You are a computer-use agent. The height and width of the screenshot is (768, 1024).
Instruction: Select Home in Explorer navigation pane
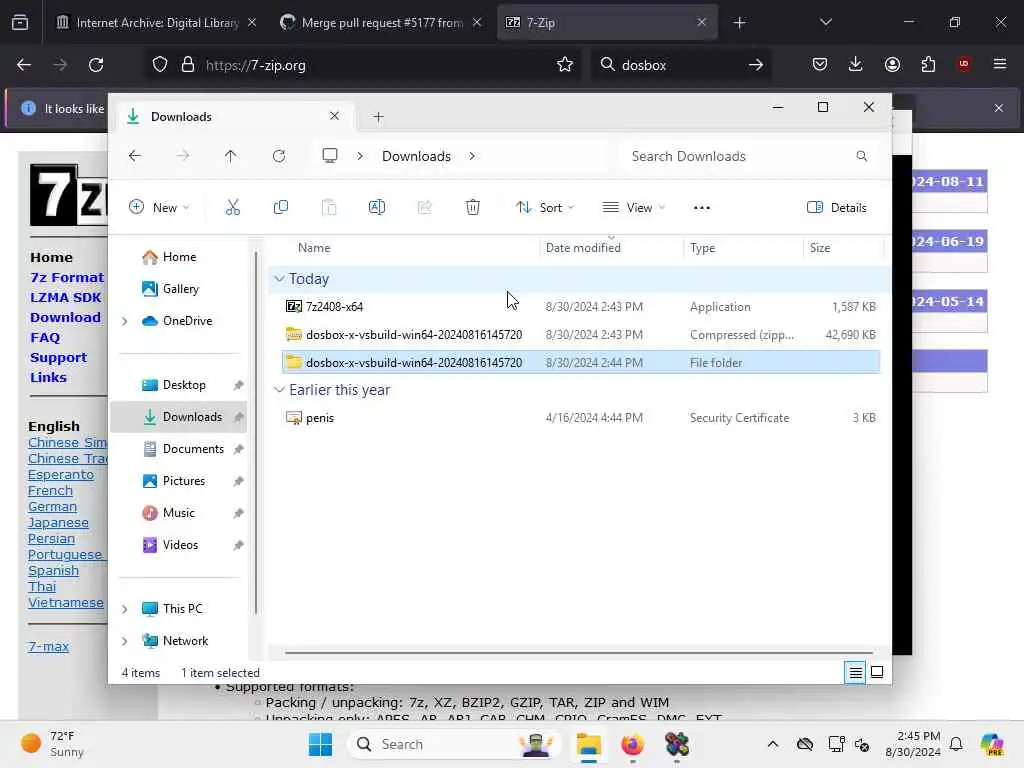click(x=179, y=257)
